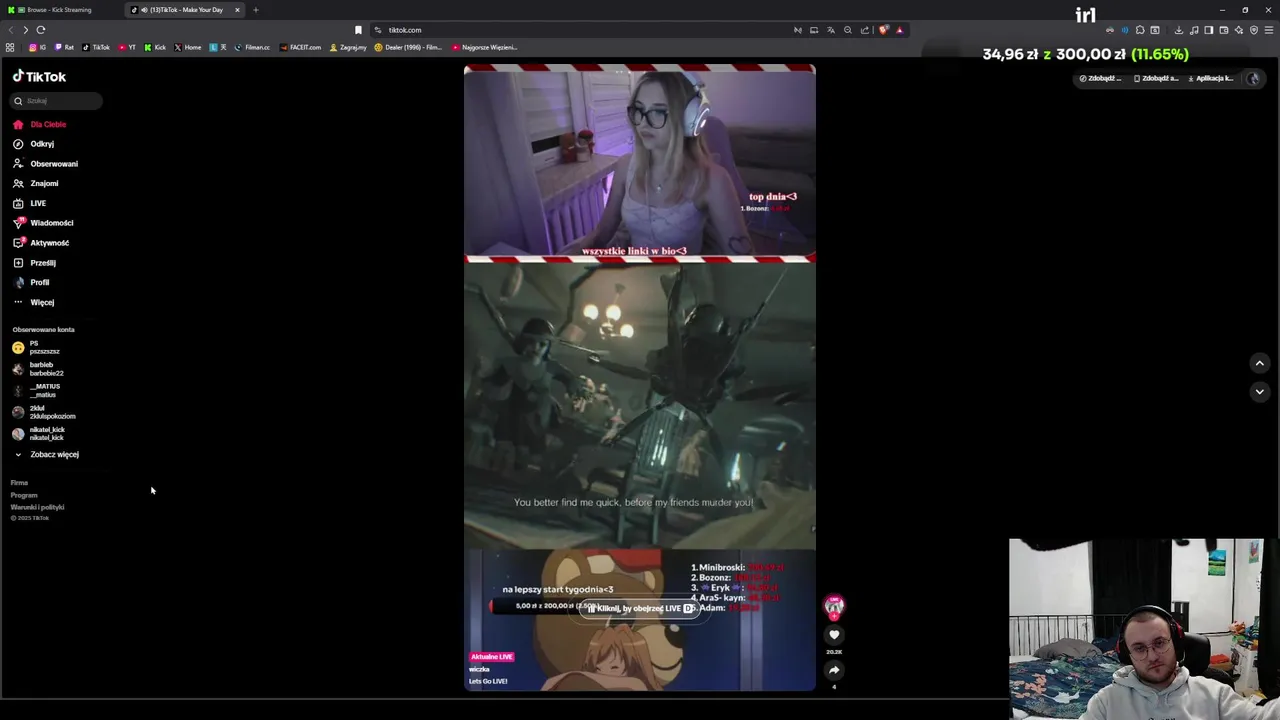Image resolution: width=1280 pixels, height=720 pixels.
Task: Open followed account nikatel_kick
Action: point(38,433)
